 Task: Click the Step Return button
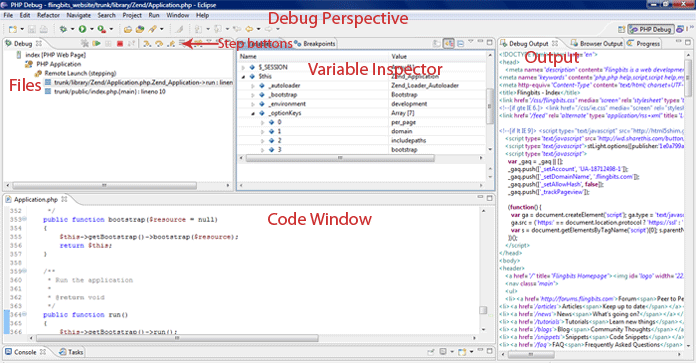click(x=170, y=43)
